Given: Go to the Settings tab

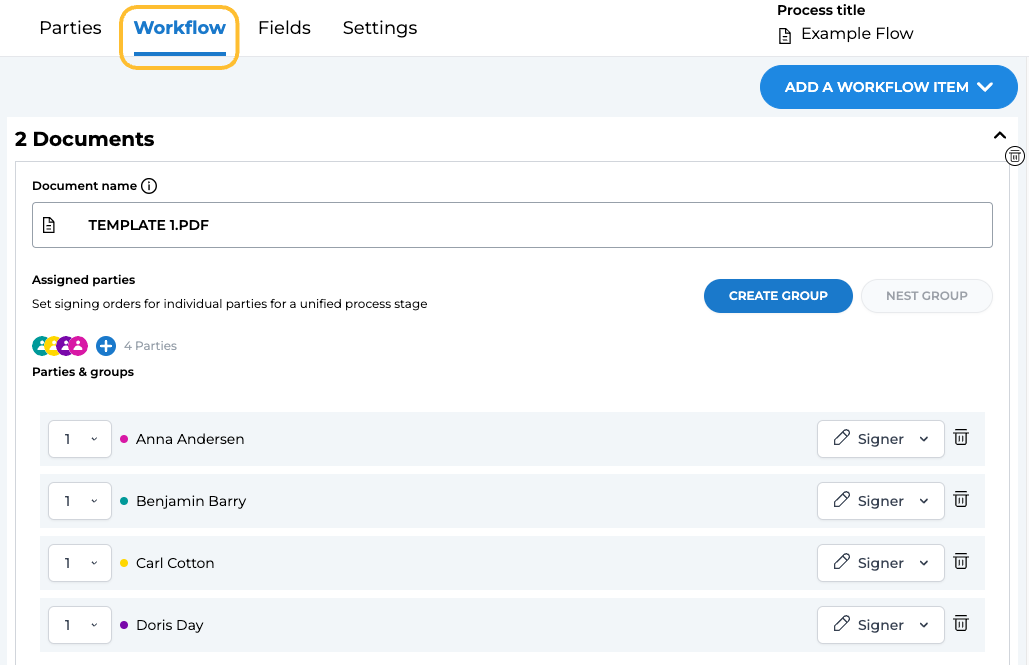Looking at the screenshot, I should click(380, 28).
